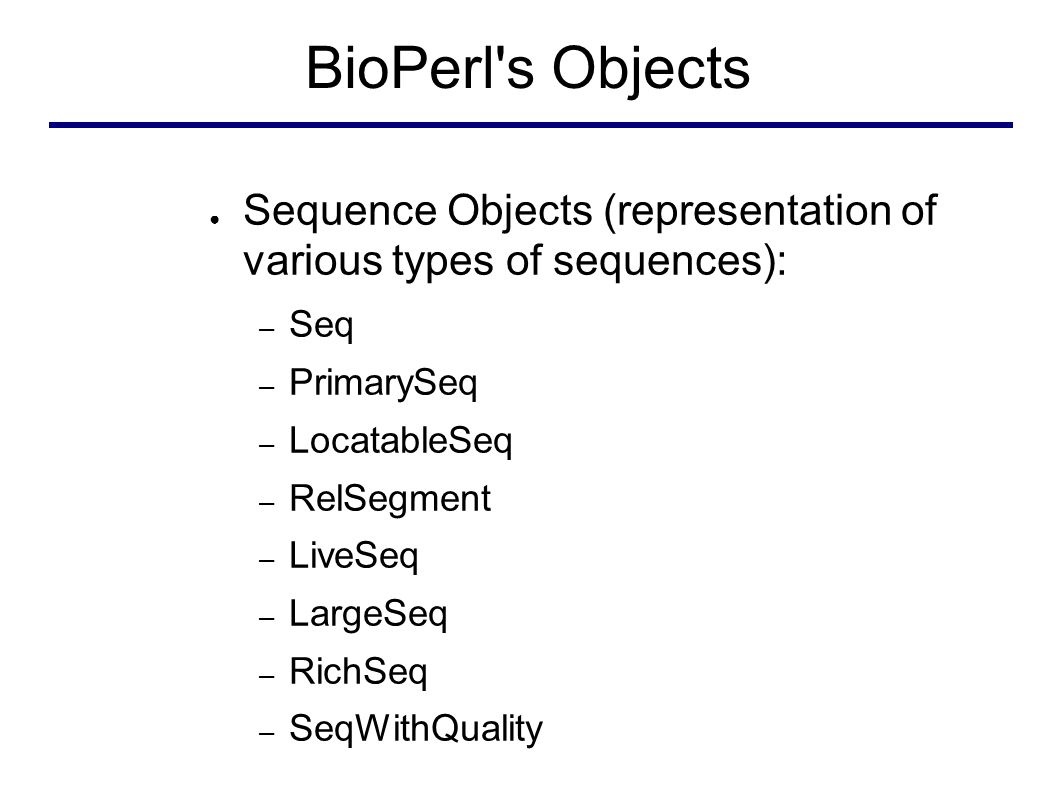The height and width of the screenshot is (793, 1058).
Task: Click the "various types of sequences):" line
Action: click(x=515, y=261)
